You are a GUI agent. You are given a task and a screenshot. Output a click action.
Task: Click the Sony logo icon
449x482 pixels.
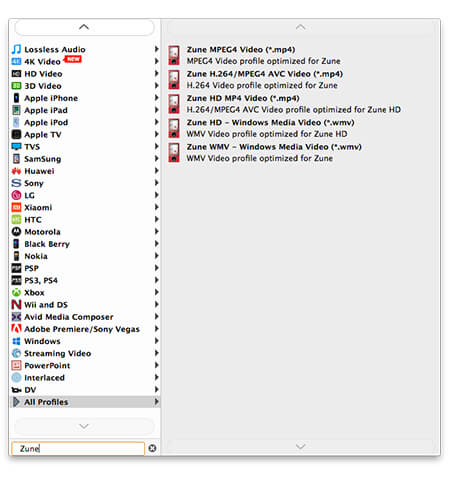[16, 183]
